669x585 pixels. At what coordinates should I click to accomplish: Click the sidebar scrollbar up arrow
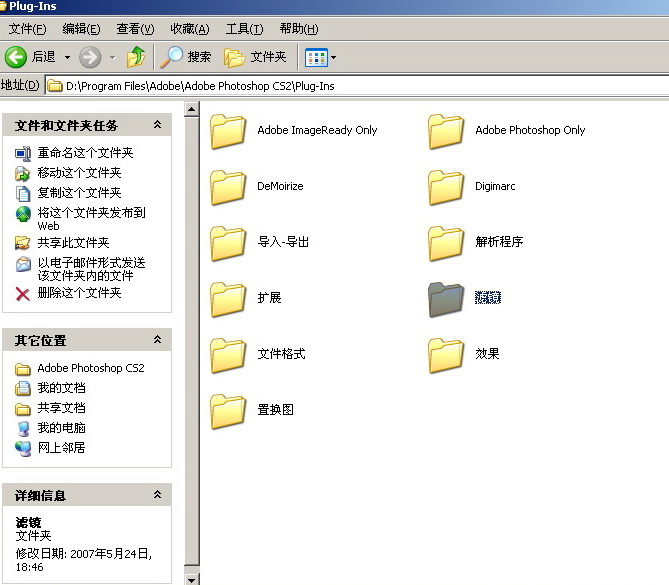(192, 109)
